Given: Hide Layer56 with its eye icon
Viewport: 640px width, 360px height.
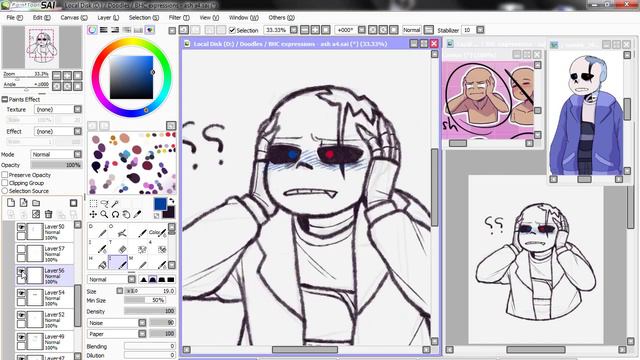Looking at the screenshot, I should point(21,271).
